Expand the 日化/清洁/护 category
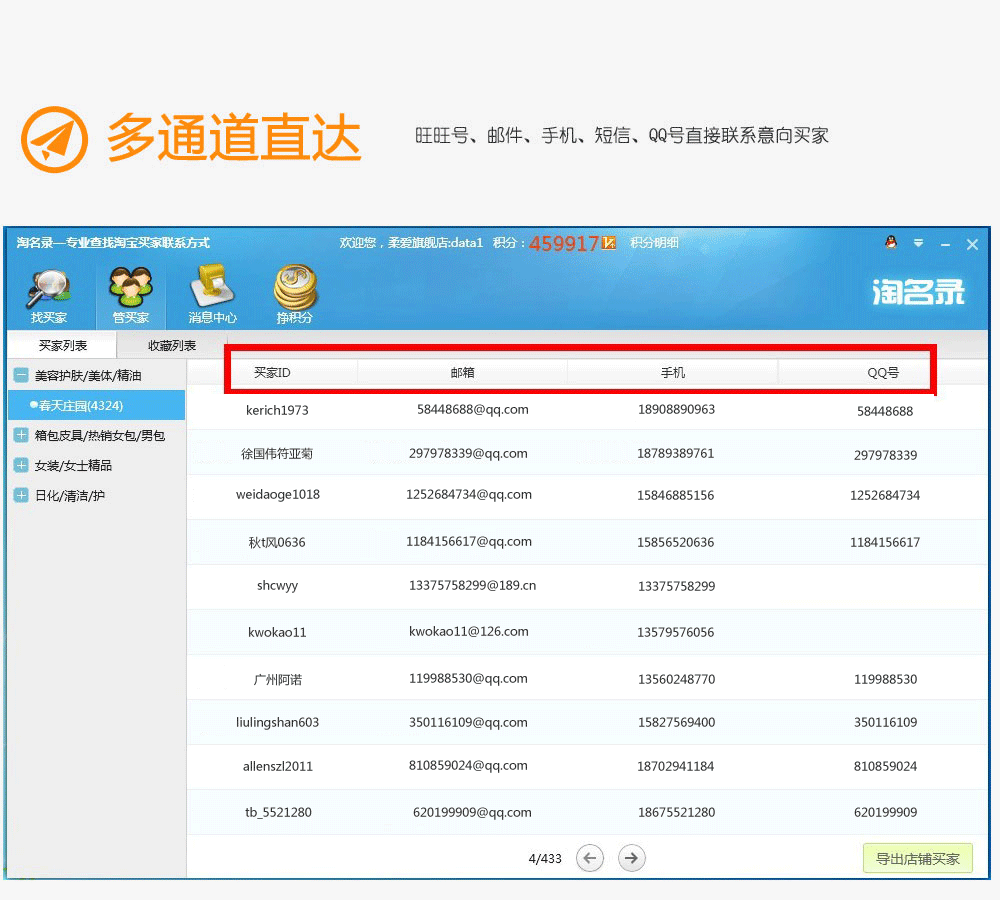The height and width of the screenshot is (900, 1000). coord(21,496)
